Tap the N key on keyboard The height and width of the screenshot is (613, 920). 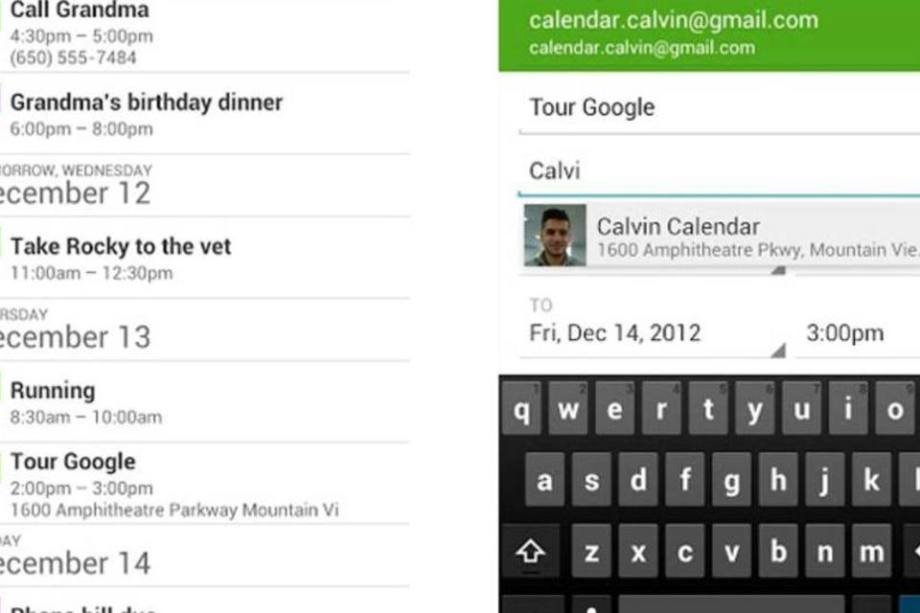(824, 551)
